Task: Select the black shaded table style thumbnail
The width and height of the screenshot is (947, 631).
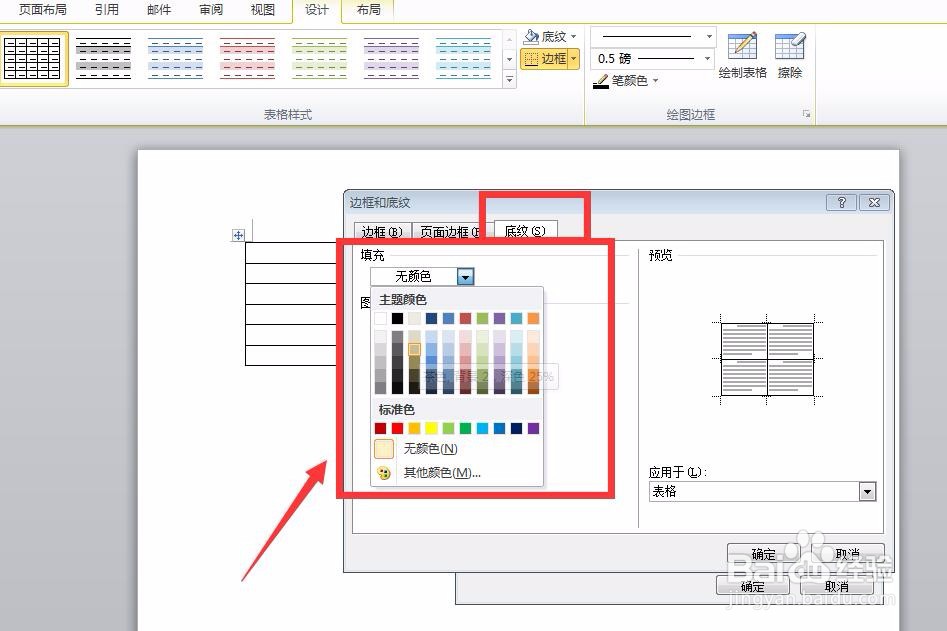Action: (103, 59)
